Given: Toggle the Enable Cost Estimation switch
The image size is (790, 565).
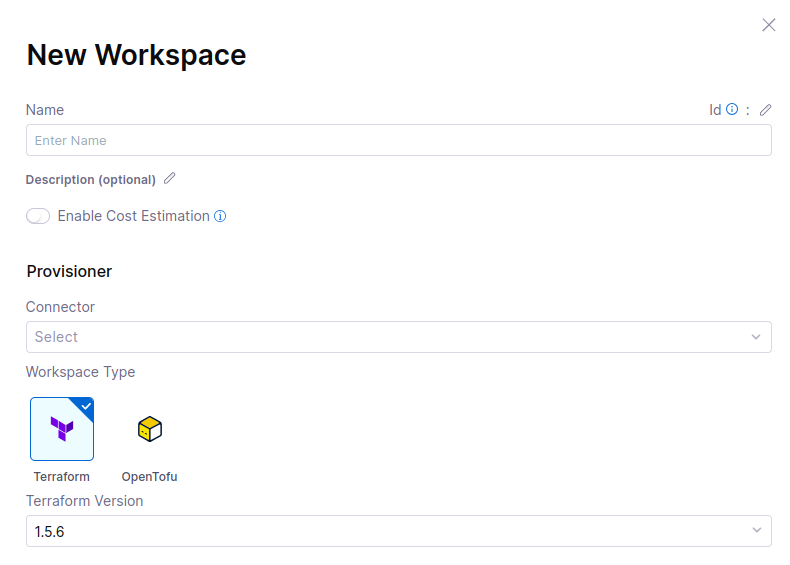Looking at the screenshot, I should point(38,216).
